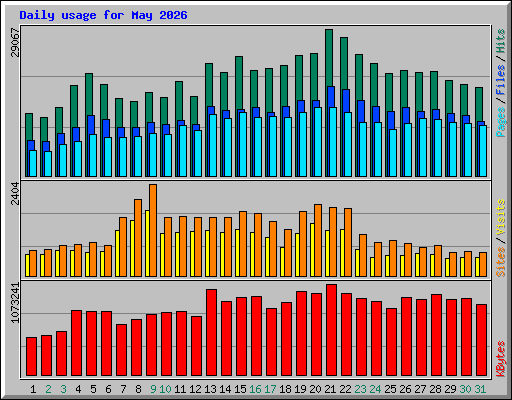The image size is (512, 400).
Task: Click the 'Daily usage for May 2026' title
Action: [x=103, y=15]
